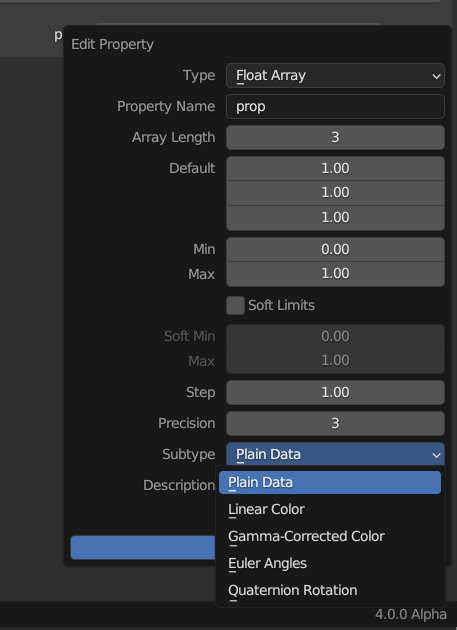This screenshot has width=457, height=630.
Task: Click the Property Name field containing prop
Action: click(335, 106)
